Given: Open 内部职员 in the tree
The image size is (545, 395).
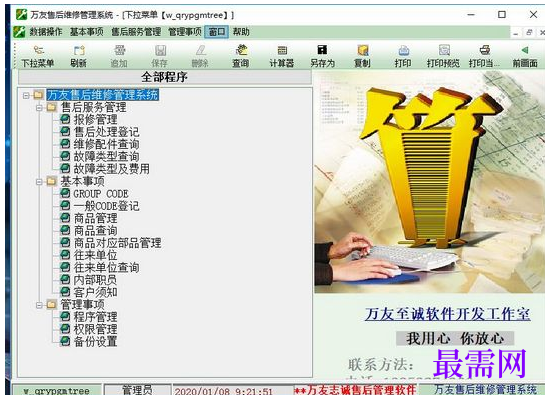Looking at the screenshot, I should (95, 280).
